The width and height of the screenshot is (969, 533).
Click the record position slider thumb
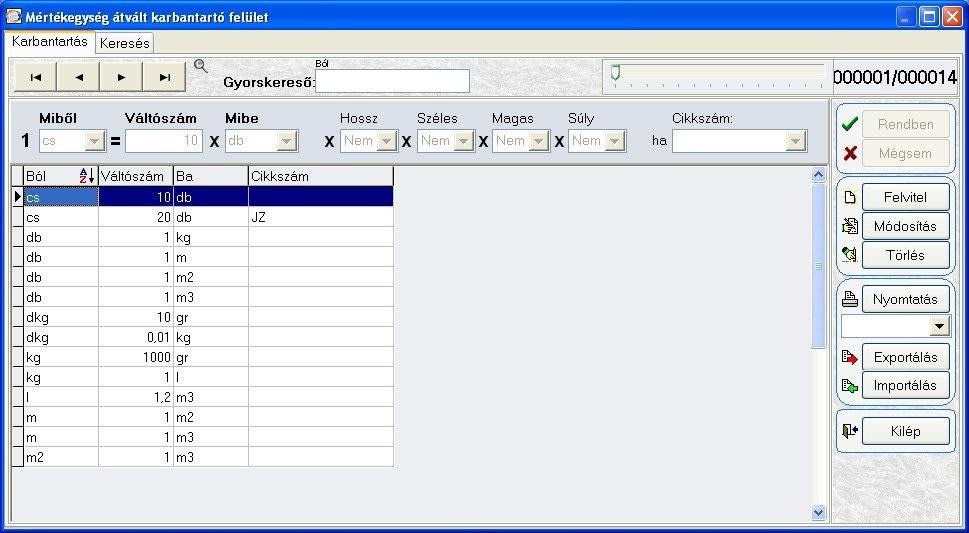[x=615, y=73]
